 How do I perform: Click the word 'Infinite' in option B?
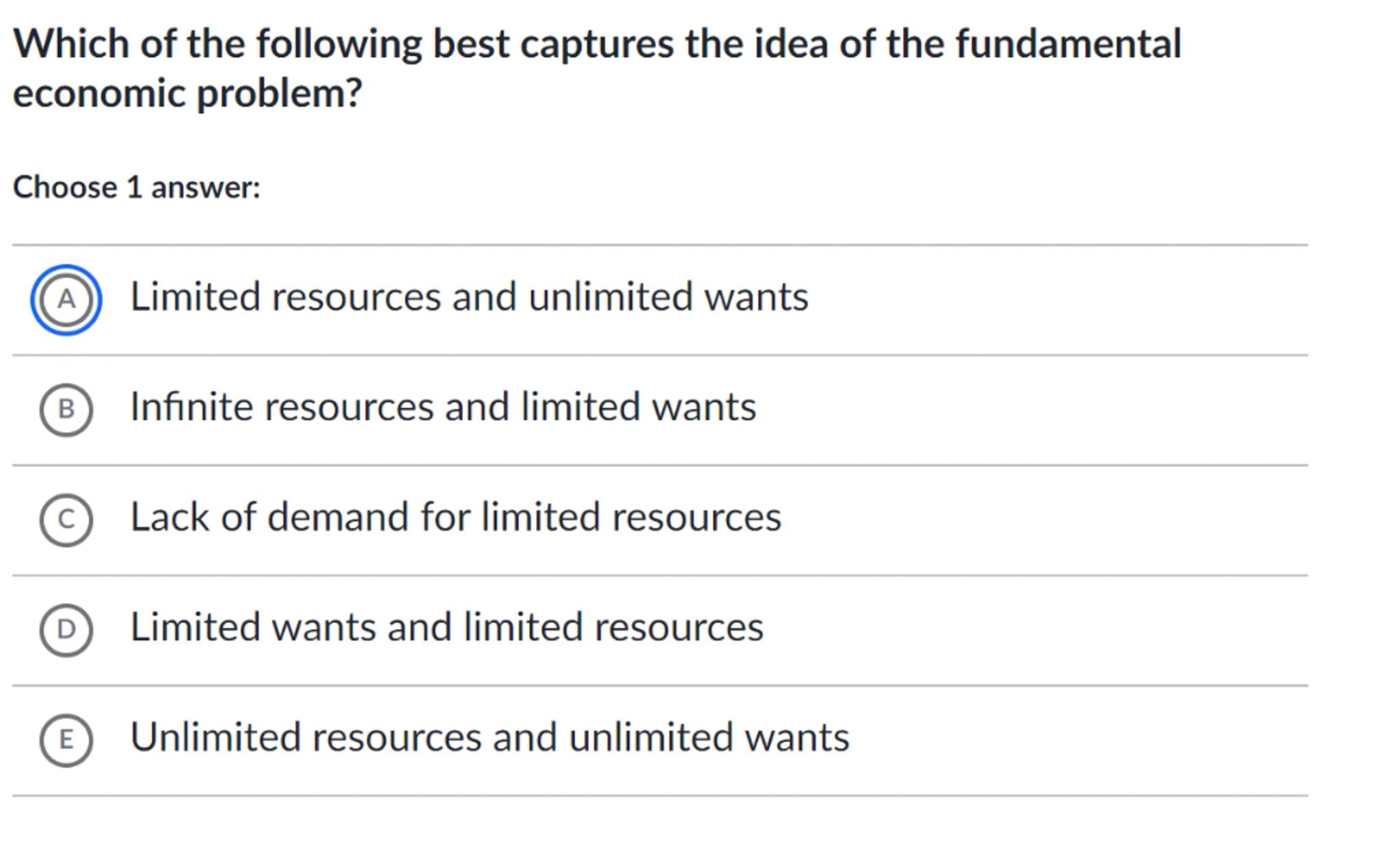click(x=191, y=407)
